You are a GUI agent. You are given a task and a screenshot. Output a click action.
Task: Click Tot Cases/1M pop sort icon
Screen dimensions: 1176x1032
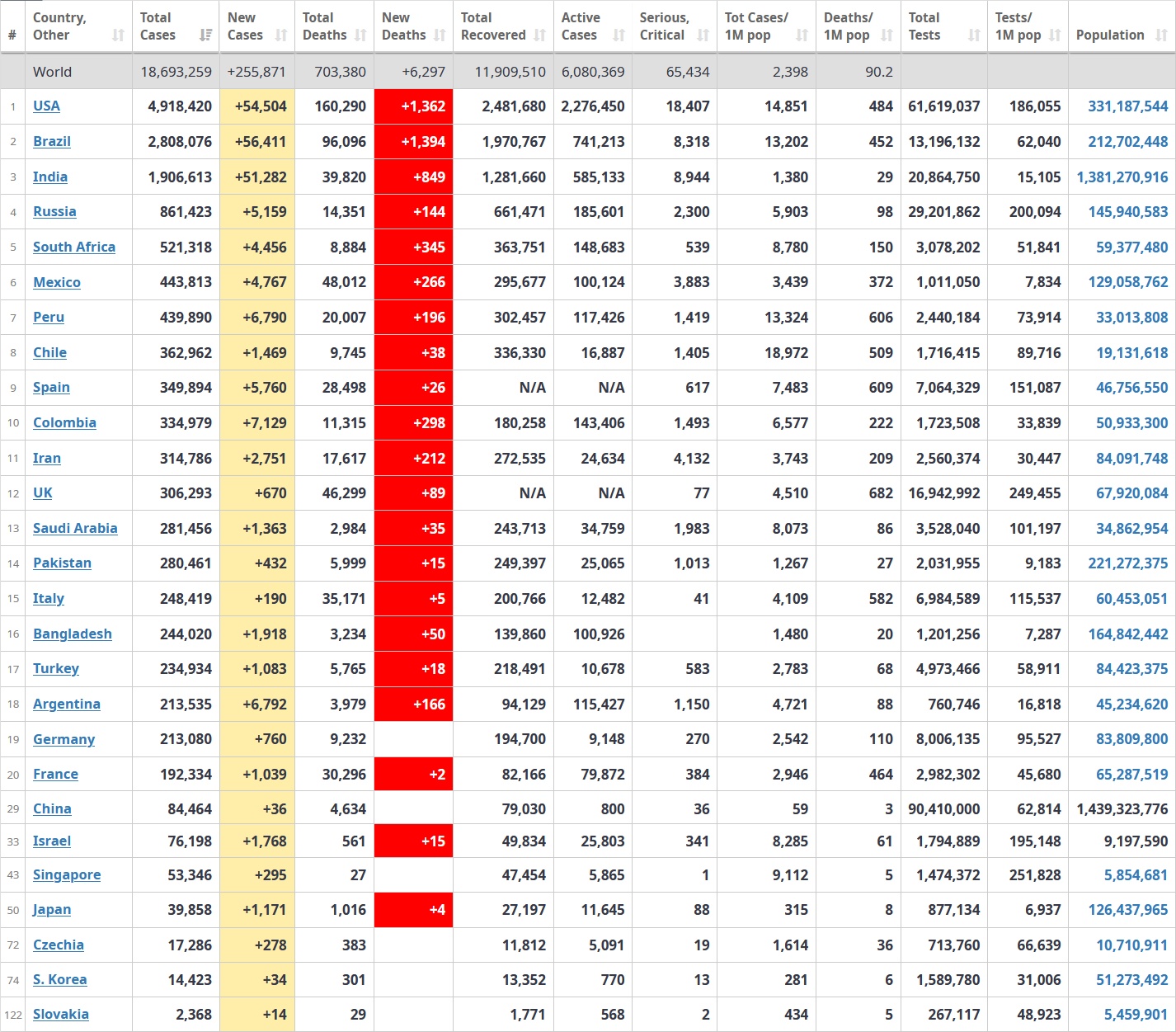[802, 35]
